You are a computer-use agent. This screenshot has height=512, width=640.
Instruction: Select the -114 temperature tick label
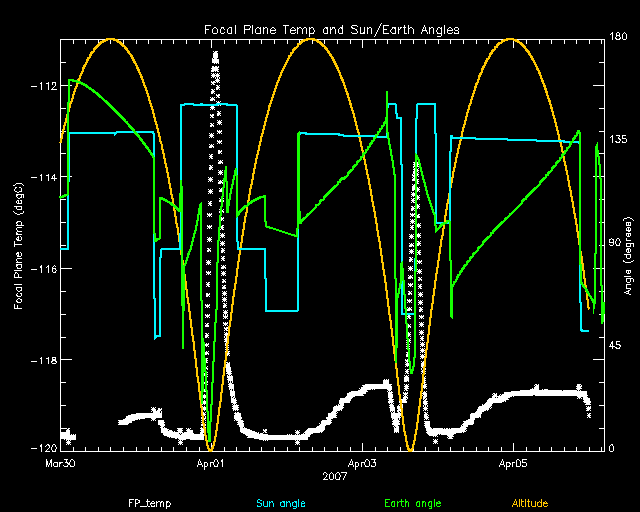44,177
